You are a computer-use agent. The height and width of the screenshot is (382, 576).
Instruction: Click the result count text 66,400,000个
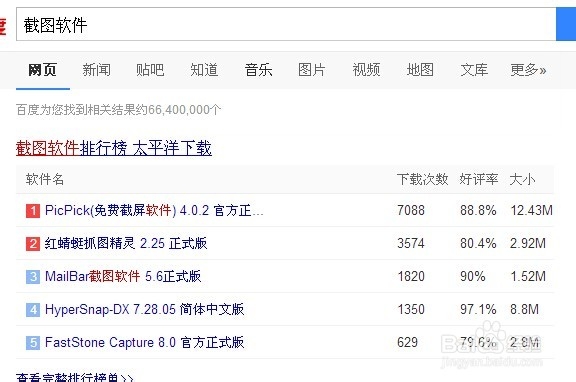185,109
